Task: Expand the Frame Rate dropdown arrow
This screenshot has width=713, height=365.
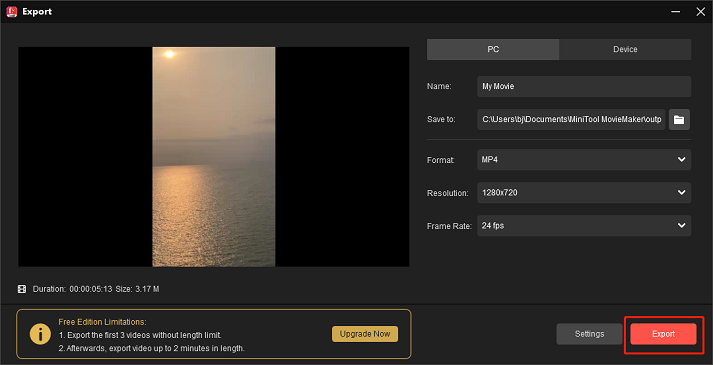Action: click(681, 225)
